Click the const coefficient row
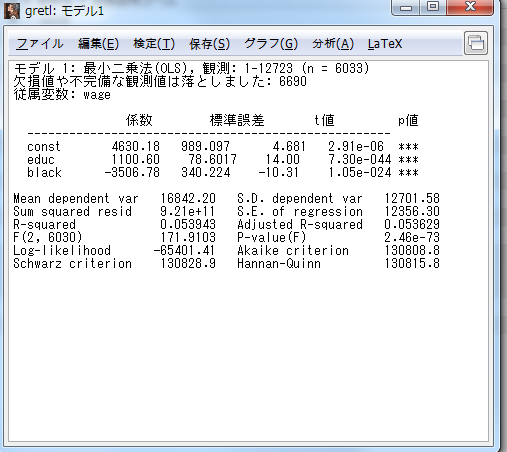 (x=223, y=146)
